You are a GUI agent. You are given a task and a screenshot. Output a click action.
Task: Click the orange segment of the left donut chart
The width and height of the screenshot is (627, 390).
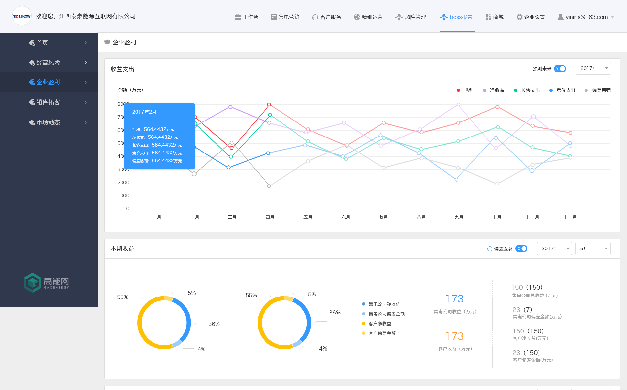point(140,322)
